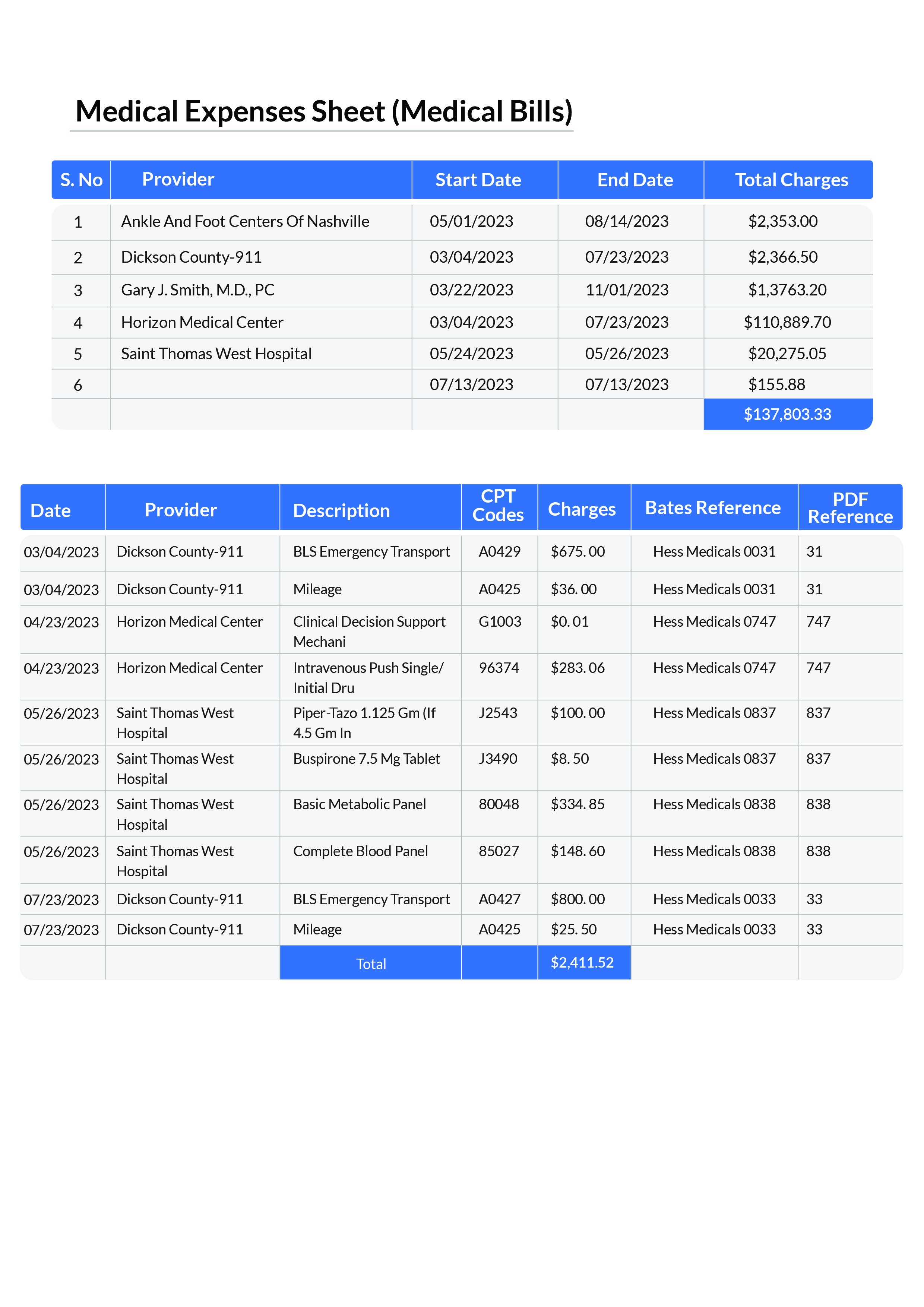
Task: Select Gary J. Smith, M.D., PC
Action: point(197,290)
